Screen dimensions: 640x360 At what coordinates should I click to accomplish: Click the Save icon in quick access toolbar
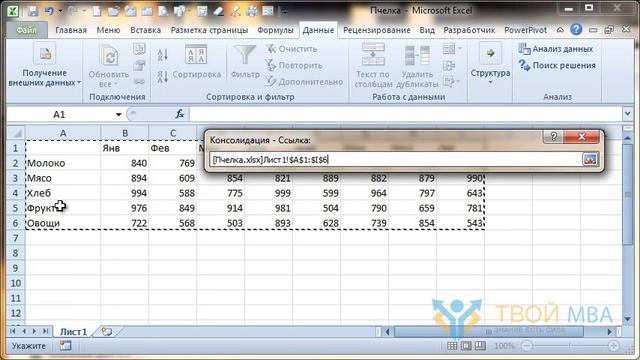(x=33, y=11)
